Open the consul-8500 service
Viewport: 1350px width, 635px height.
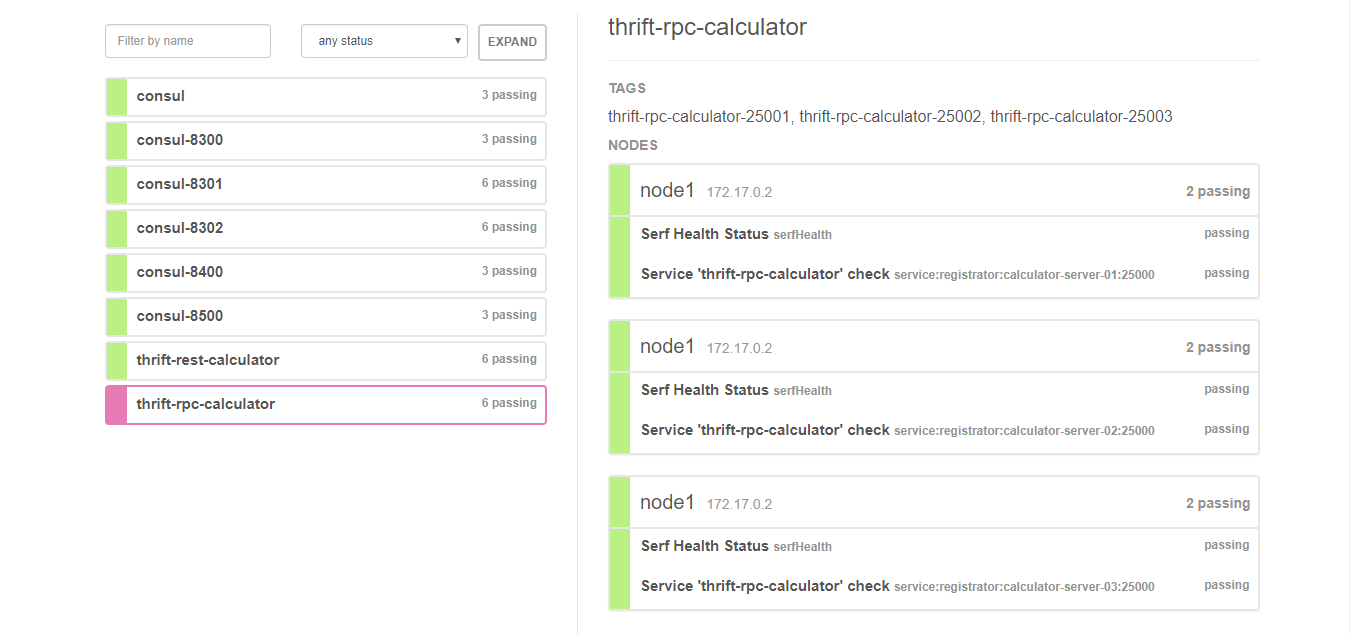click(x=326, y=316)
